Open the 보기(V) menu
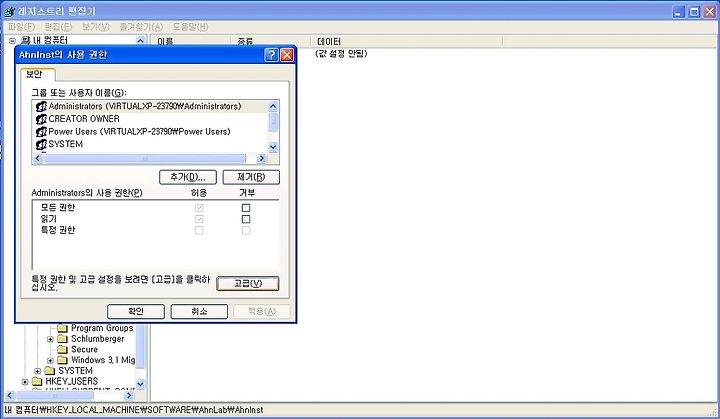The width and height of the screenshot is (720, 419). coord(96,27)
